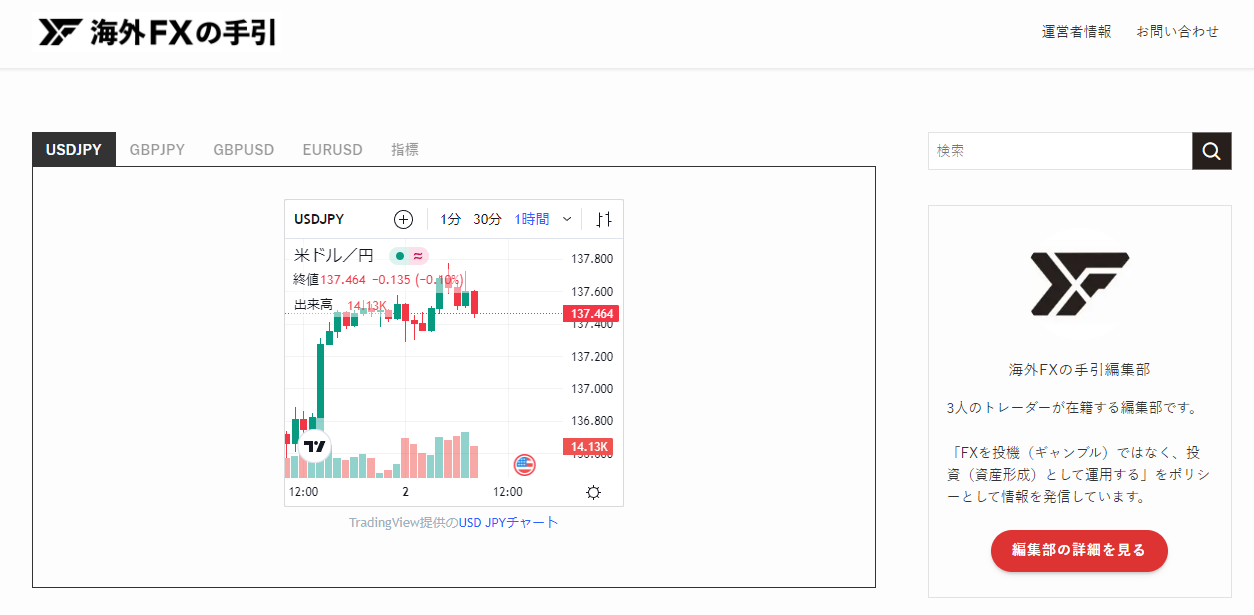Open the USD JPYチャート link

click(x=508, y=522)
